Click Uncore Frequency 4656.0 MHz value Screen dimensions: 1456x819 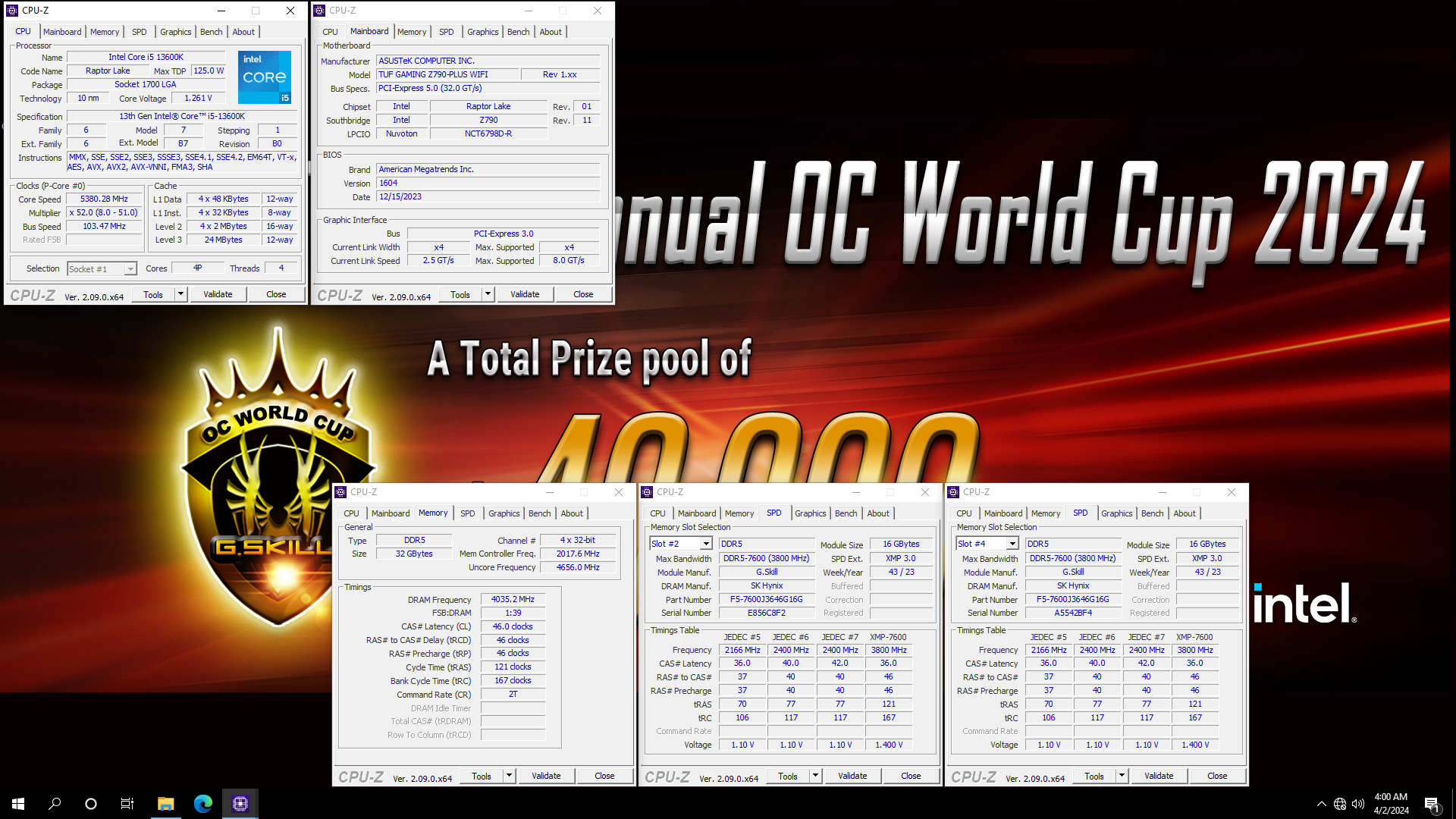tap(578, 567)
